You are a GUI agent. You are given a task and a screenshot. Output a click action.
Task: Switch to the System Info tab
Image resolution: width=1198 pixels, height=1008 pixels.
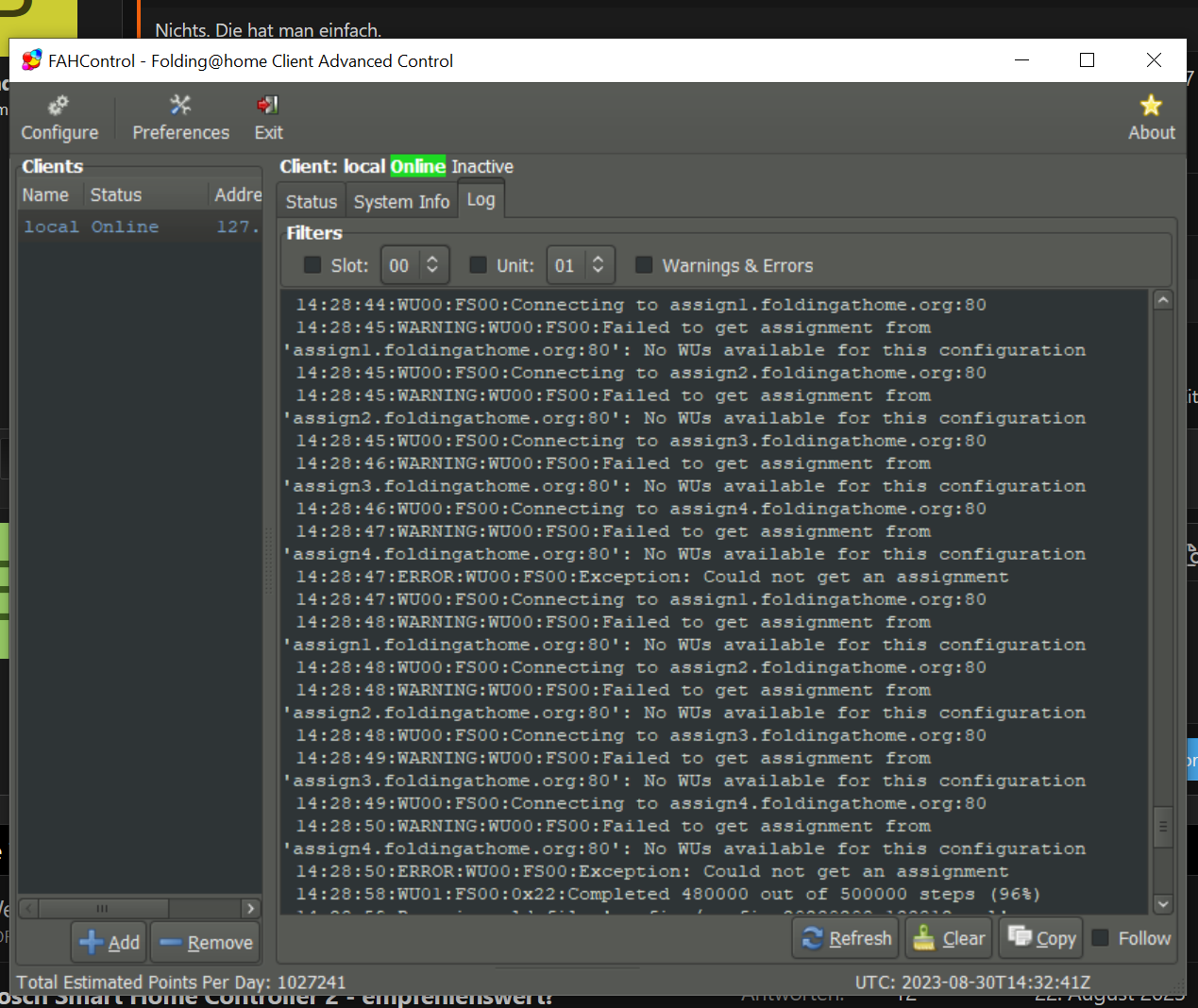coord(401,200)
